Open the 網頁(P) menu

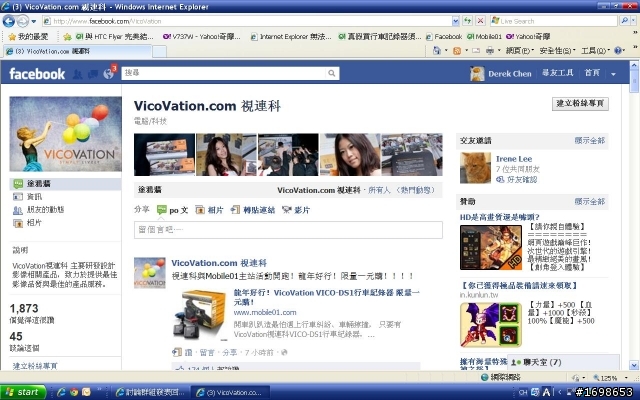pyautogui.click(x=519, y=51)
